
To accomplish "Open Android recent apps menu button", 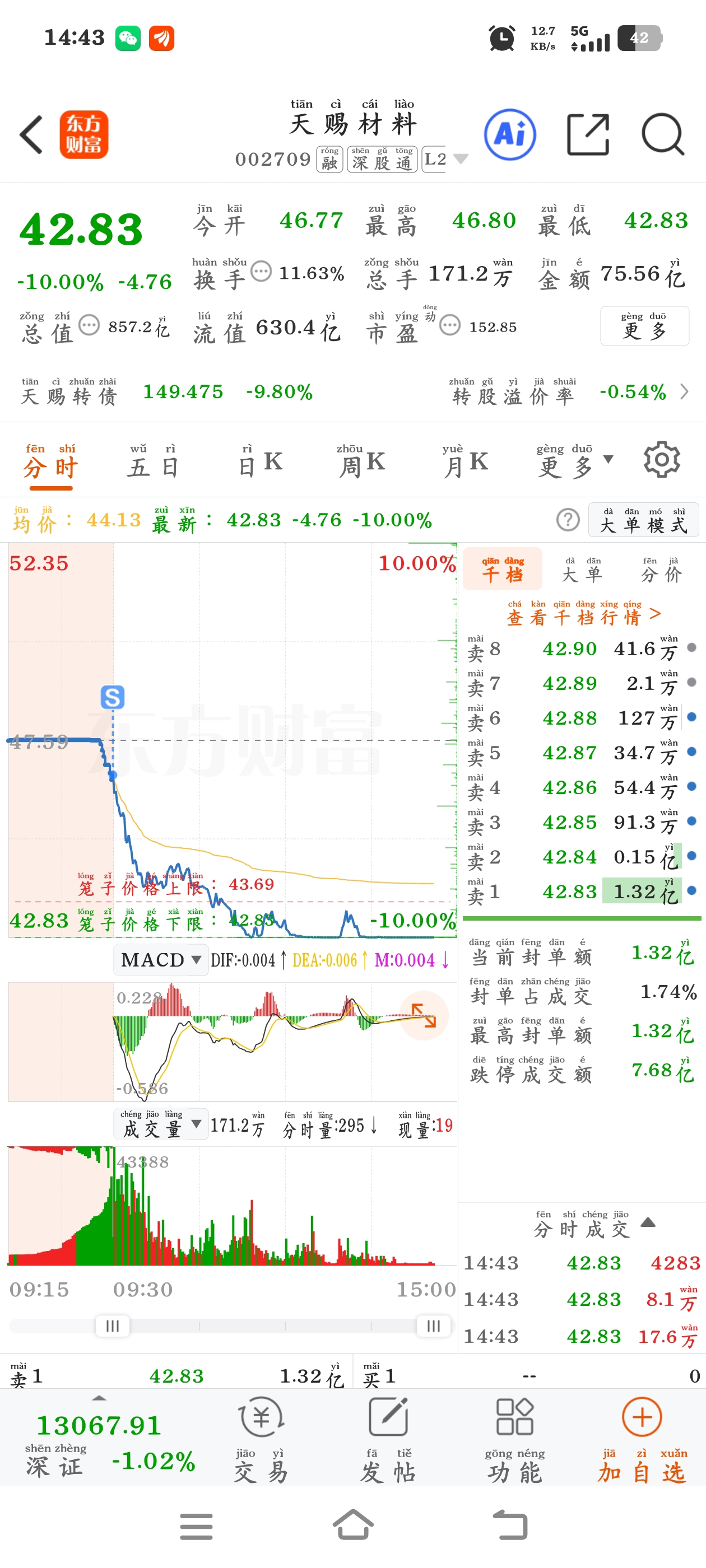I will click(x=196, y=1526).
